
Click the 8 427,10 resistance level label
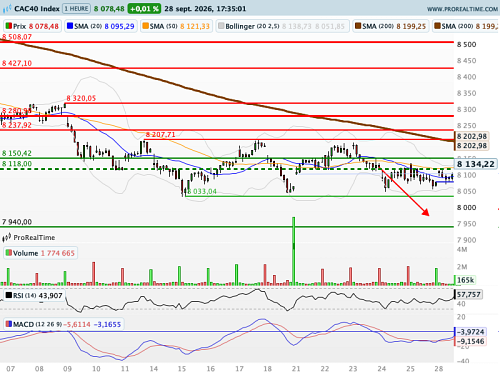click(x=17, y=63)
